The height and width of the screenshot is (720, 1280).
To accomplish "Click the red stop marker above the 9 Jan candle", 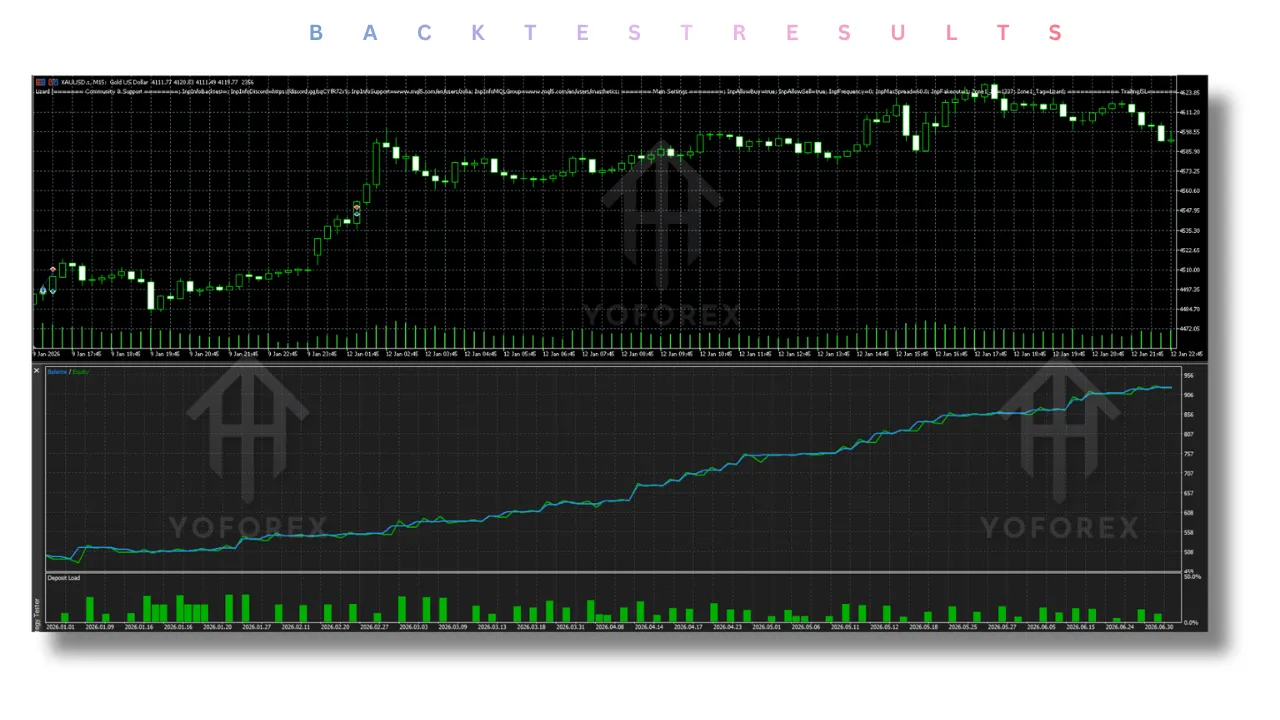I will (x=53, y=270).
